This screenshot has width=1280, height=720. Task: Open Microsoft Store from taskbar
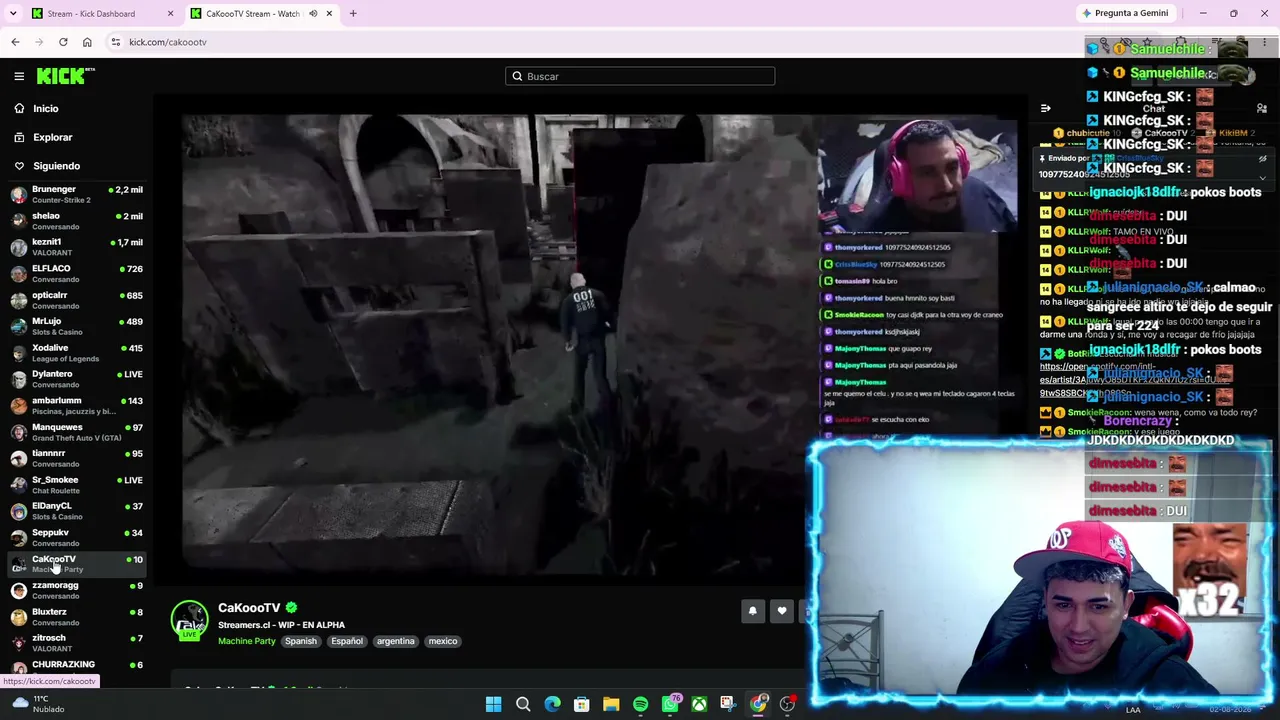click(x=581, y=705)
